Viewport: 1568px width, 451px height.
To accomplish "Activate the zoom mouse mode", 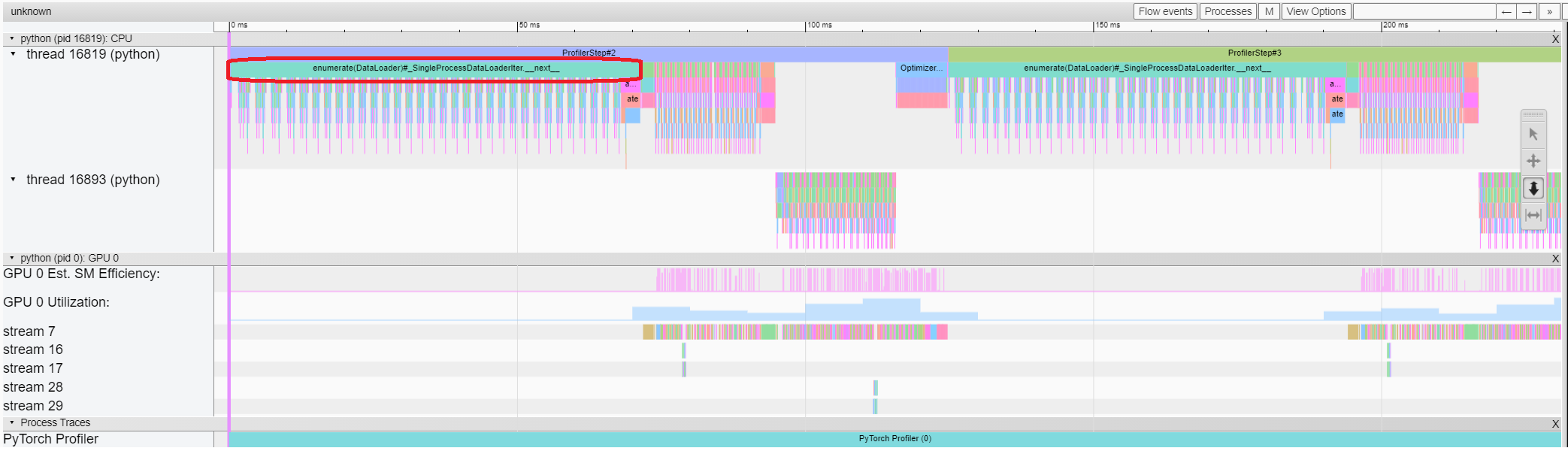I will (x=1533, y=188).
